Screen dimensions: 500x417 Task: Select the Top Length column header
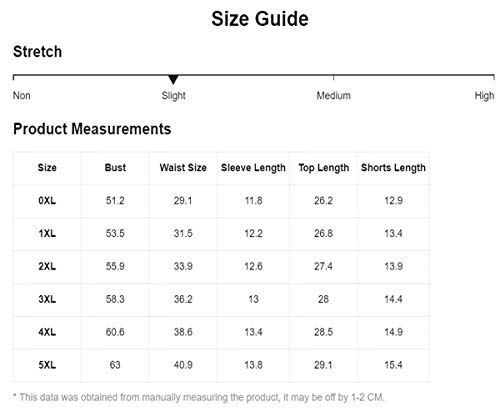click(324, 168)
